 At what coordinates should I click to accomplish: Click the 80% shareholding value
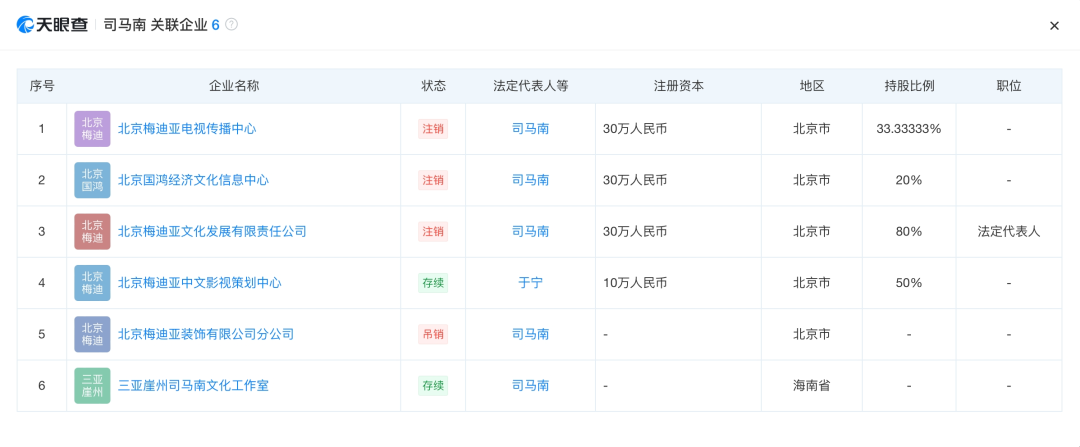coord(909,231)
